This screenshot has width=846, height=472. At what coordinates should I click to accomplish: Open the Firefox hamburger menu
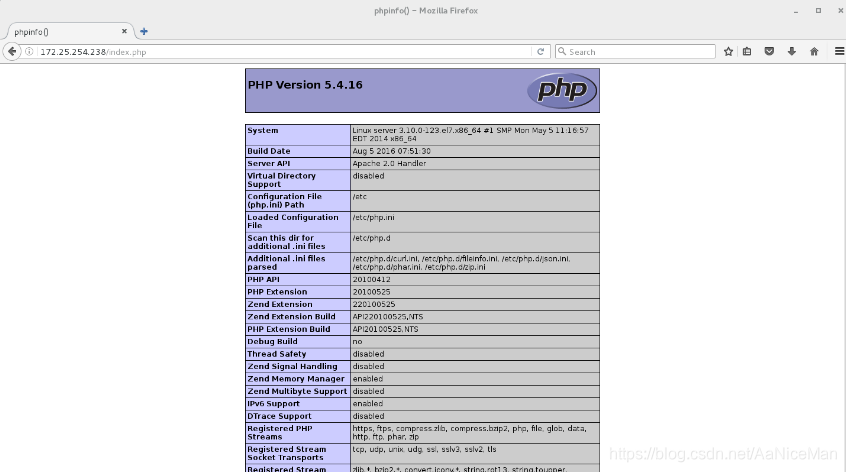839,52
